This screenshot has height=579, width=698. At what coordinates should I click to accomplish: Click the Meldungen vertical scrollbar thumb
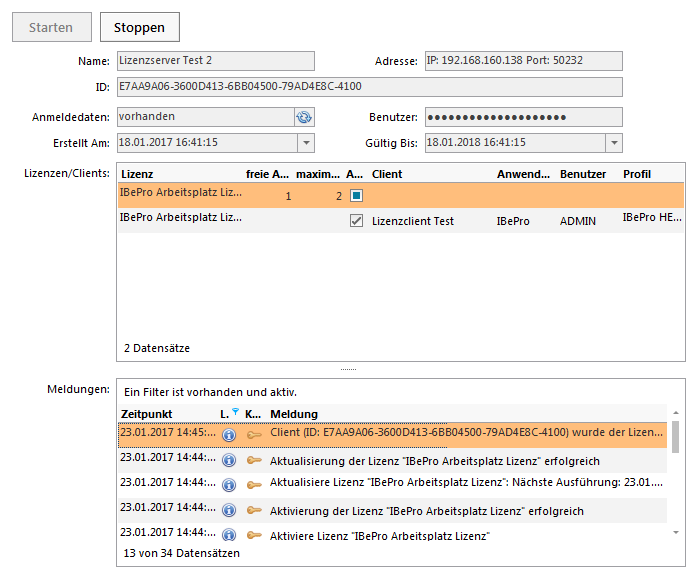tap(676, 436)
